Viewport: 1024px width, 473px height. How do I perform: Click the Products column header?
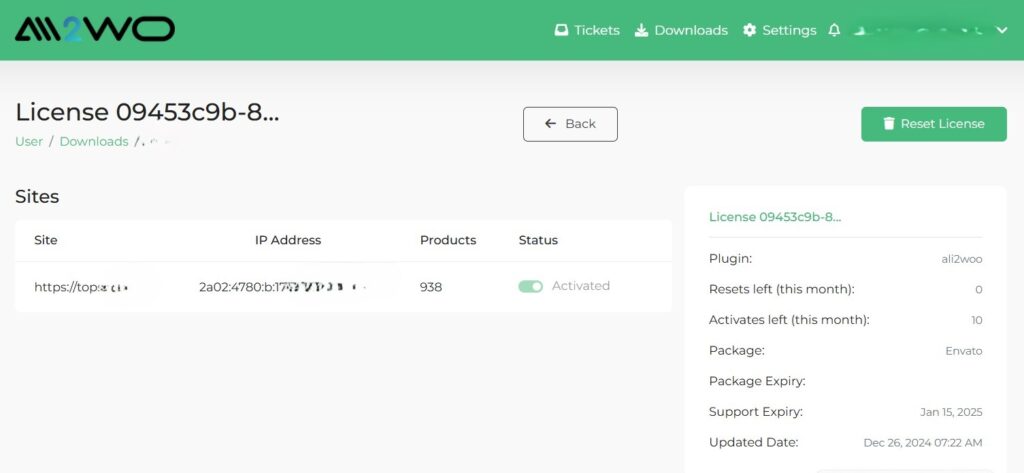(448, 240)
